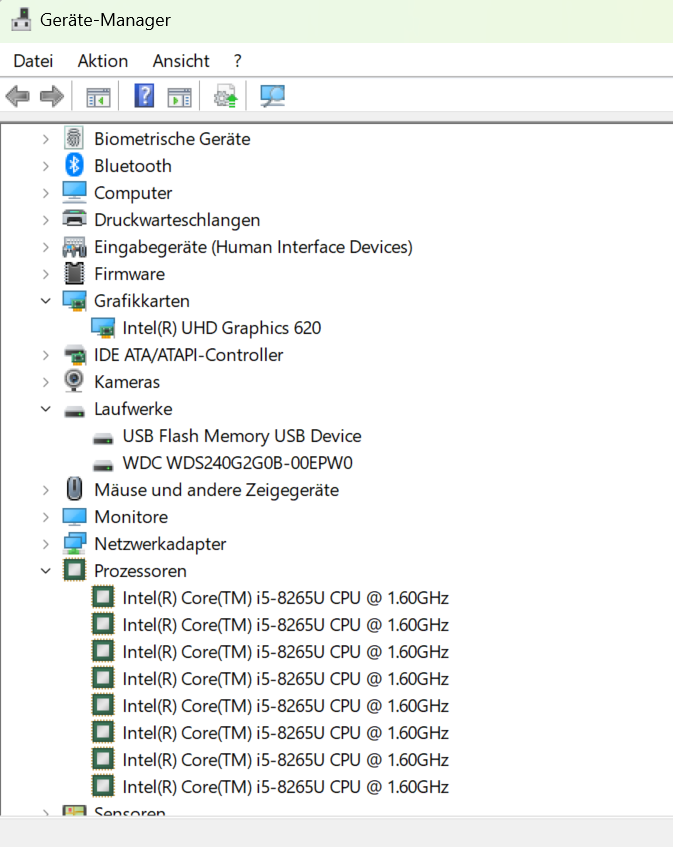The width and height of the screenshot is (673, 847).
Task: Click the Biometrische Geräte fingerprint icon
Action: click(x=74, y=138)
